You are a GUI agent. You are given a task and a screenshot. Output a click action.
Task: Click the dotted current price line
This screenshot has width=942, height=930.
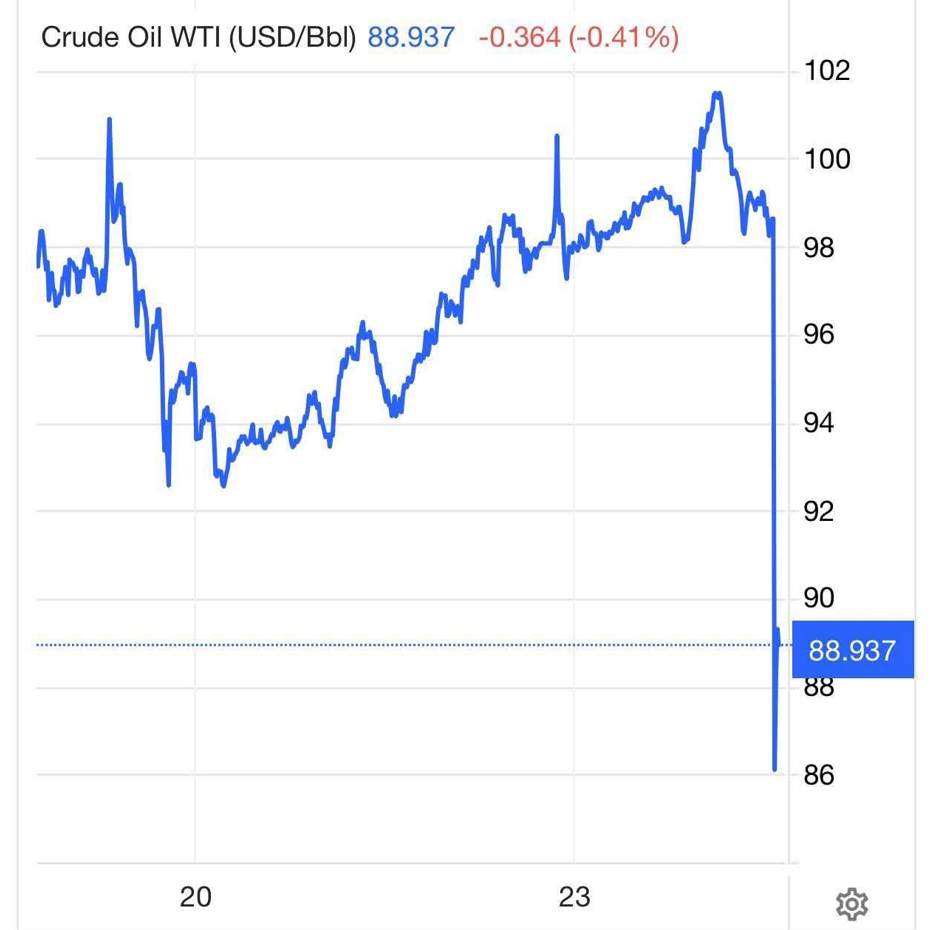coord(400,645)
